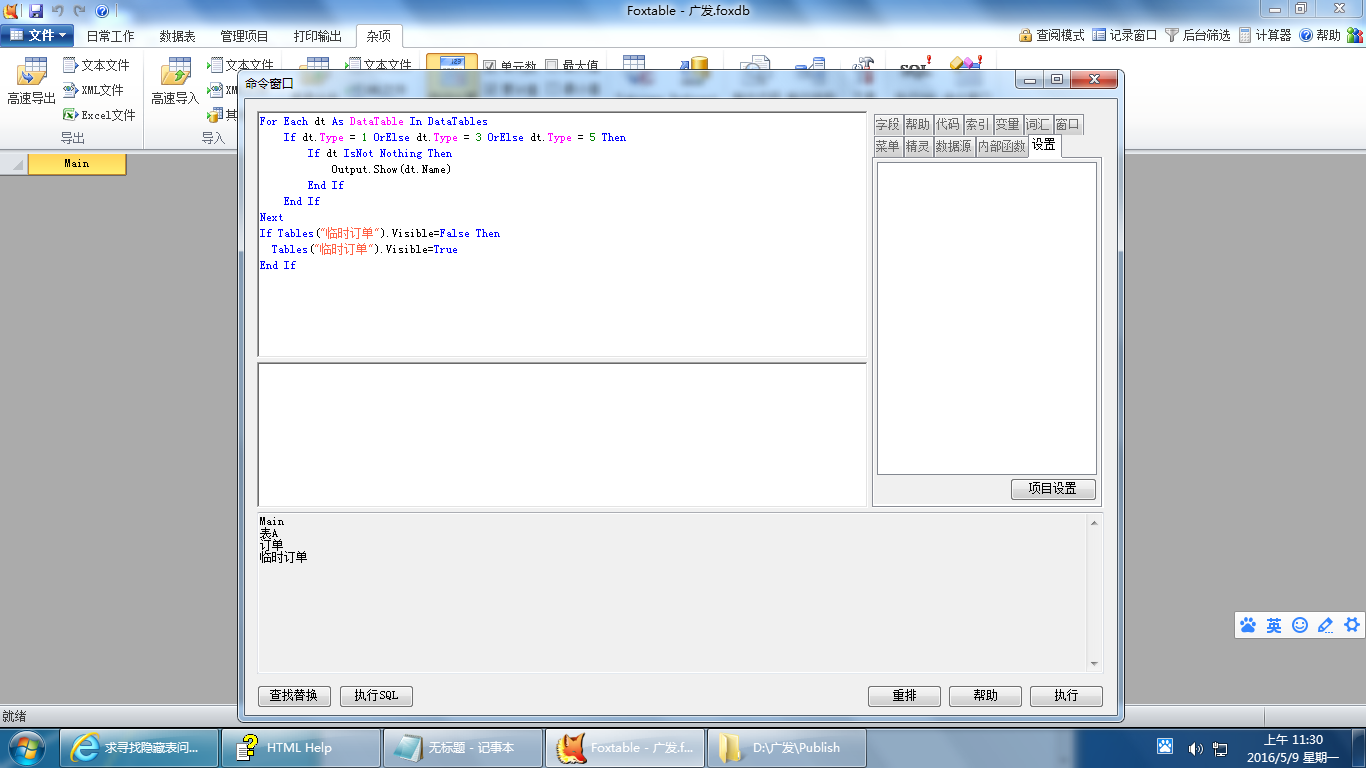
Task: Click the Save icon in quick access toolbar
Action: click(36, 11)
